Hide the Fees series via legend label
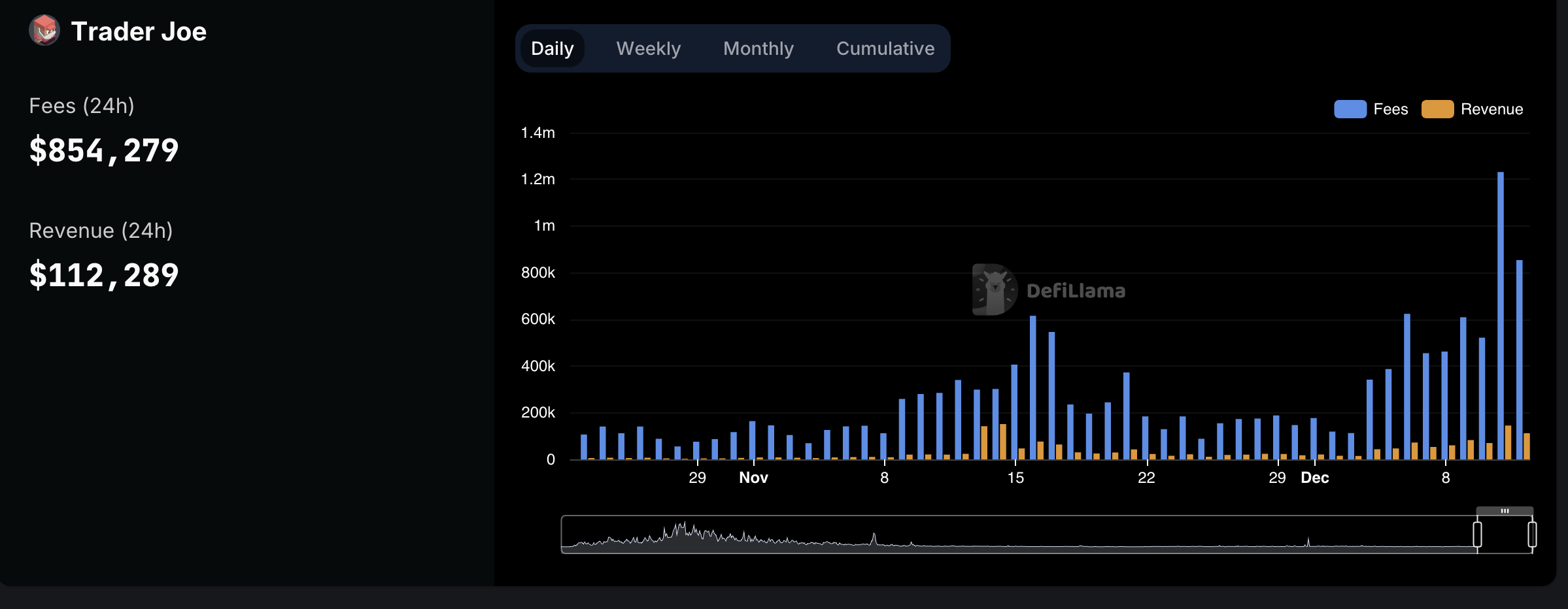Screen dimensions: 1568x609 pyautogui.click(x=1390, y=109)
